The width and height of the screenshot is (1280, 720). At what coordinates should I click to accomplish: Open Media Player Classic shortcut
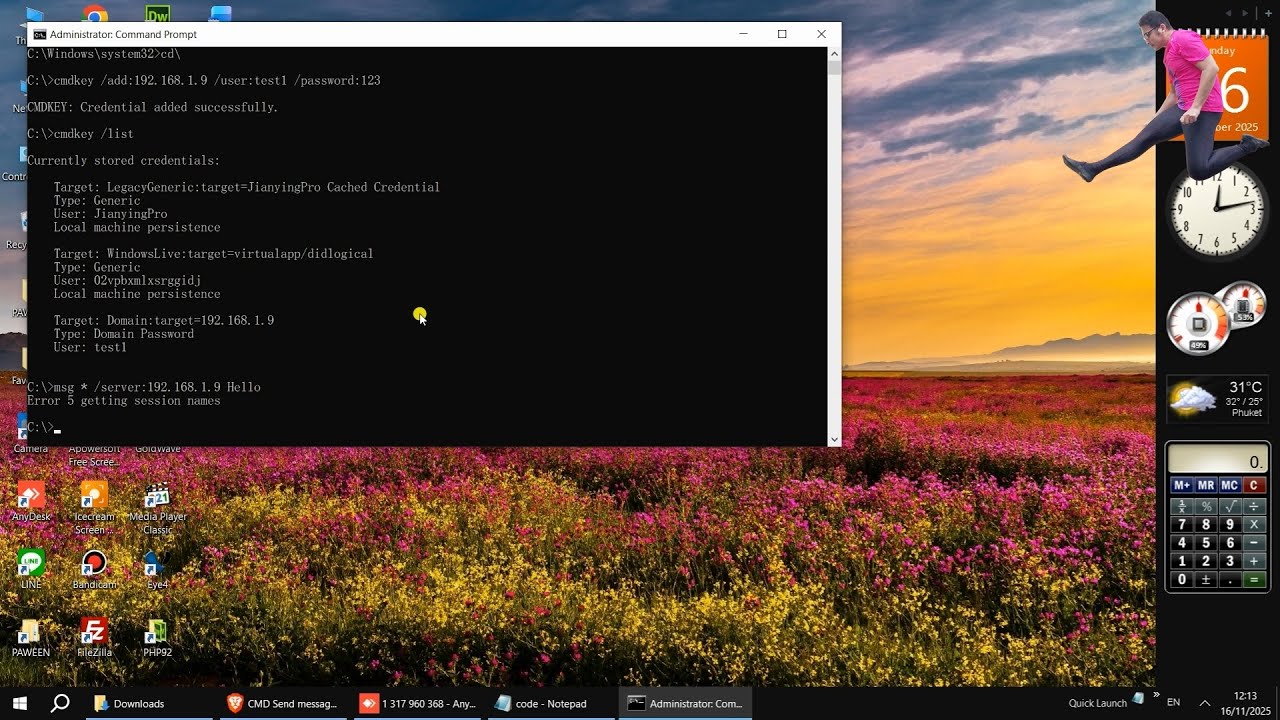157,508
